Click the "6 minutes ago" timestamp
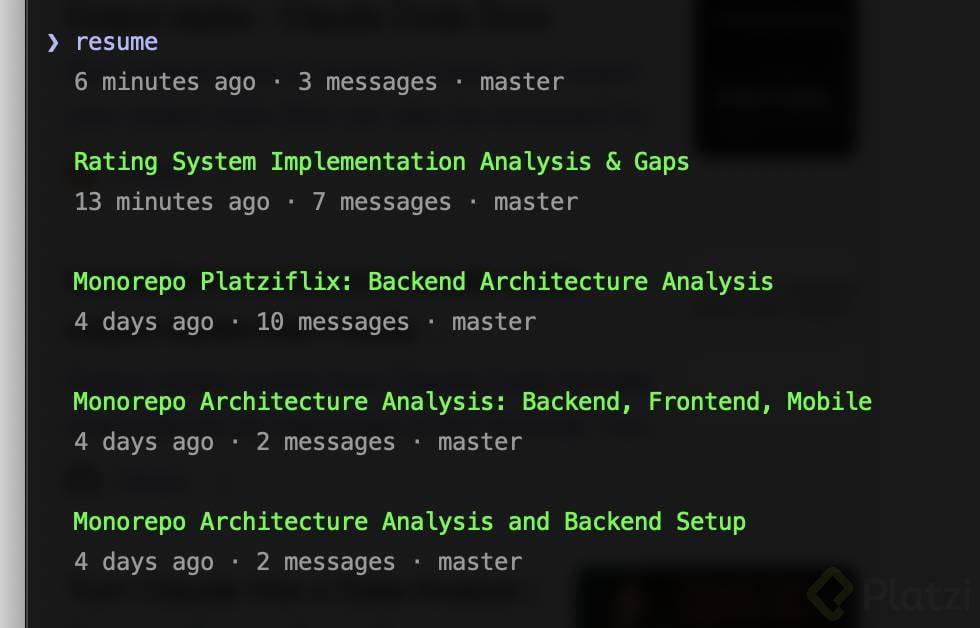This screenshot has width=980, height=628. (165, 82)
